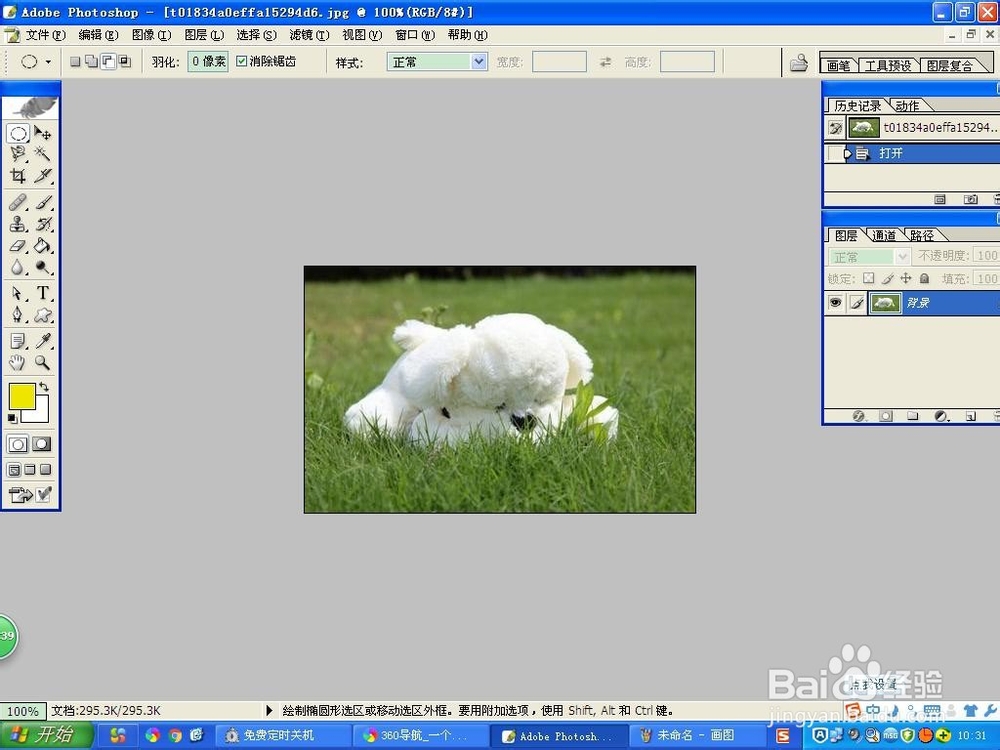Select the Lasso tool
The width and height of the screenshot is (1000, 750).
[18, 154]
